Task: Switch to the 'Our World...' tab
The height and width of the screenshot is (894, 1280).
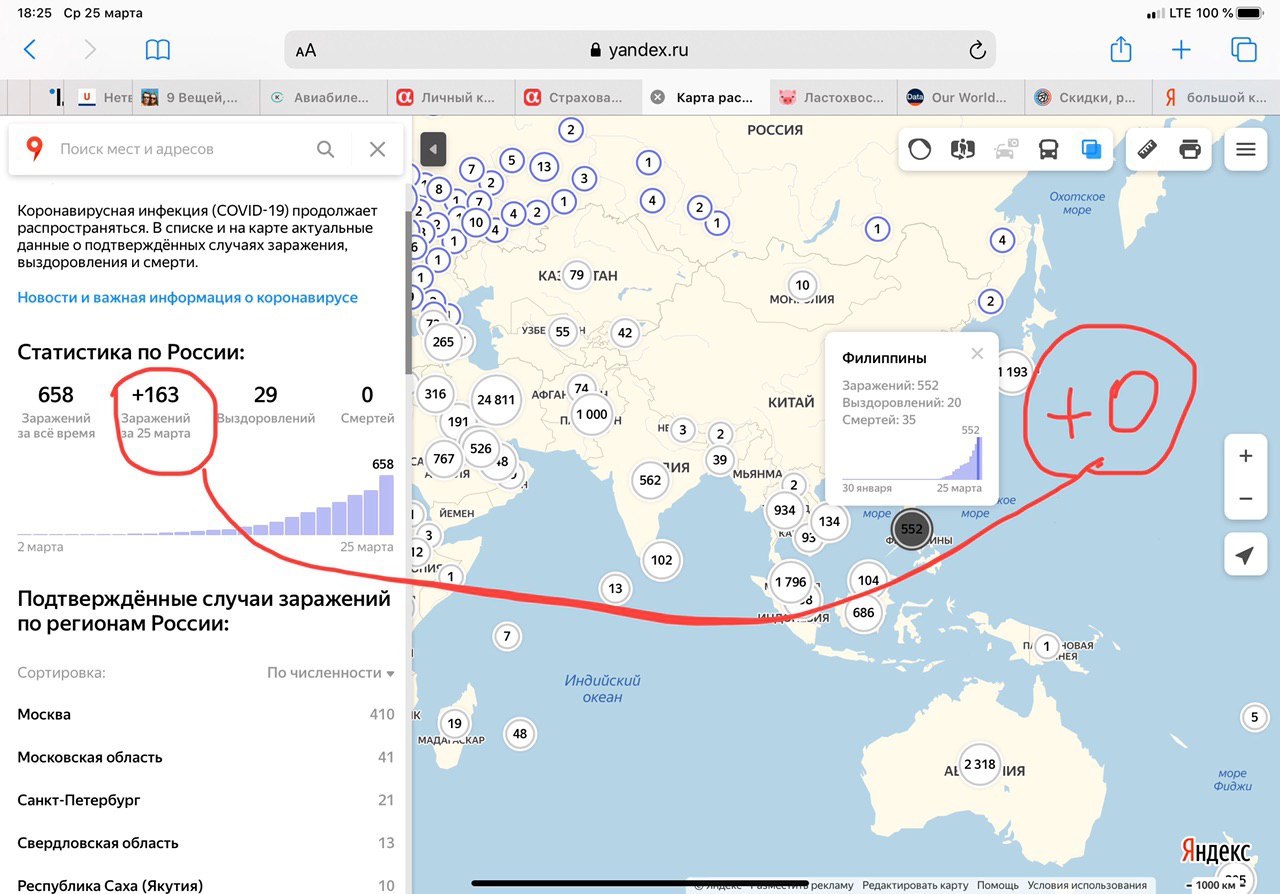Action: 960,97
